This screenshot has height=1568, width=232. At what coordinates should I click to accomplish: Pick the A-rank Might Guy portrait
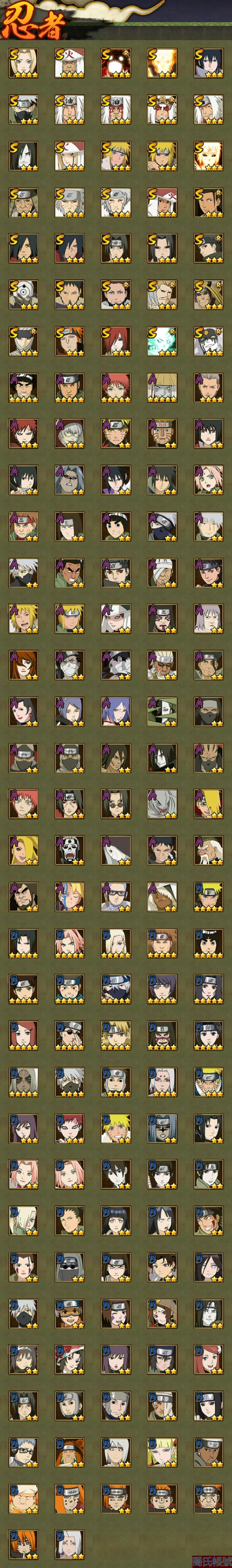(23, 387)
